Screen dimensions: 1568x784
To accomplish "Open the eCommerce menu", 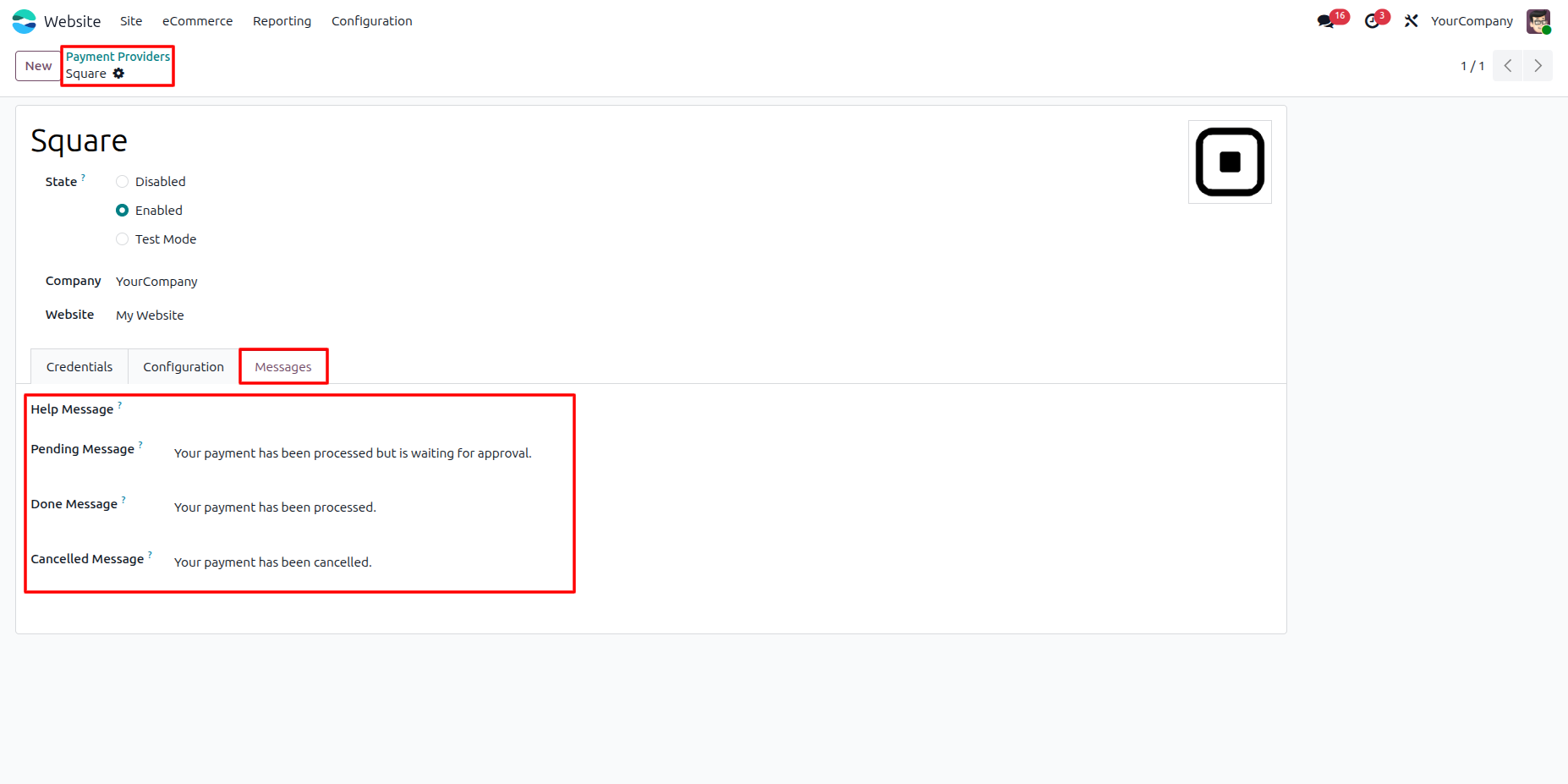I will [x=197, y=21].
